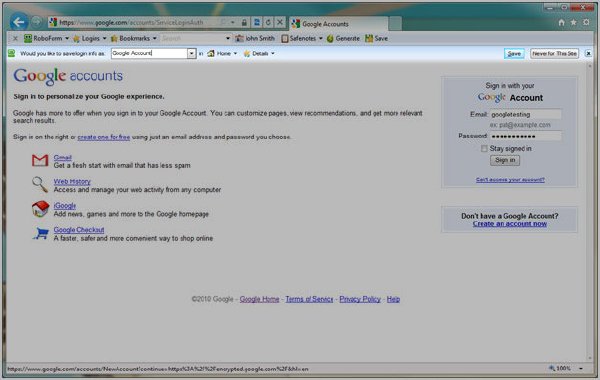The image size is (600, 380).
Task: Click the compatibility view icon in address bar
Action: click(x=257, y=23)
